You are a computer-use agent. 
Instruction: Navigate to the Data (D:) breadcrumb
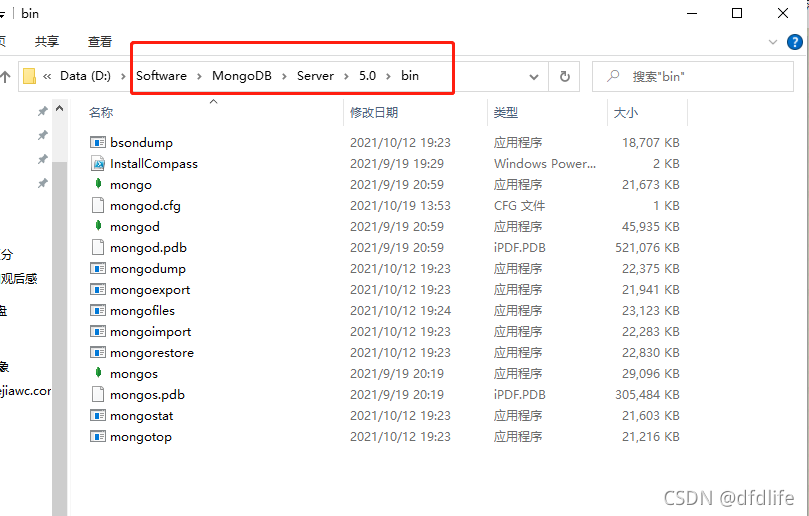(85, 76)
